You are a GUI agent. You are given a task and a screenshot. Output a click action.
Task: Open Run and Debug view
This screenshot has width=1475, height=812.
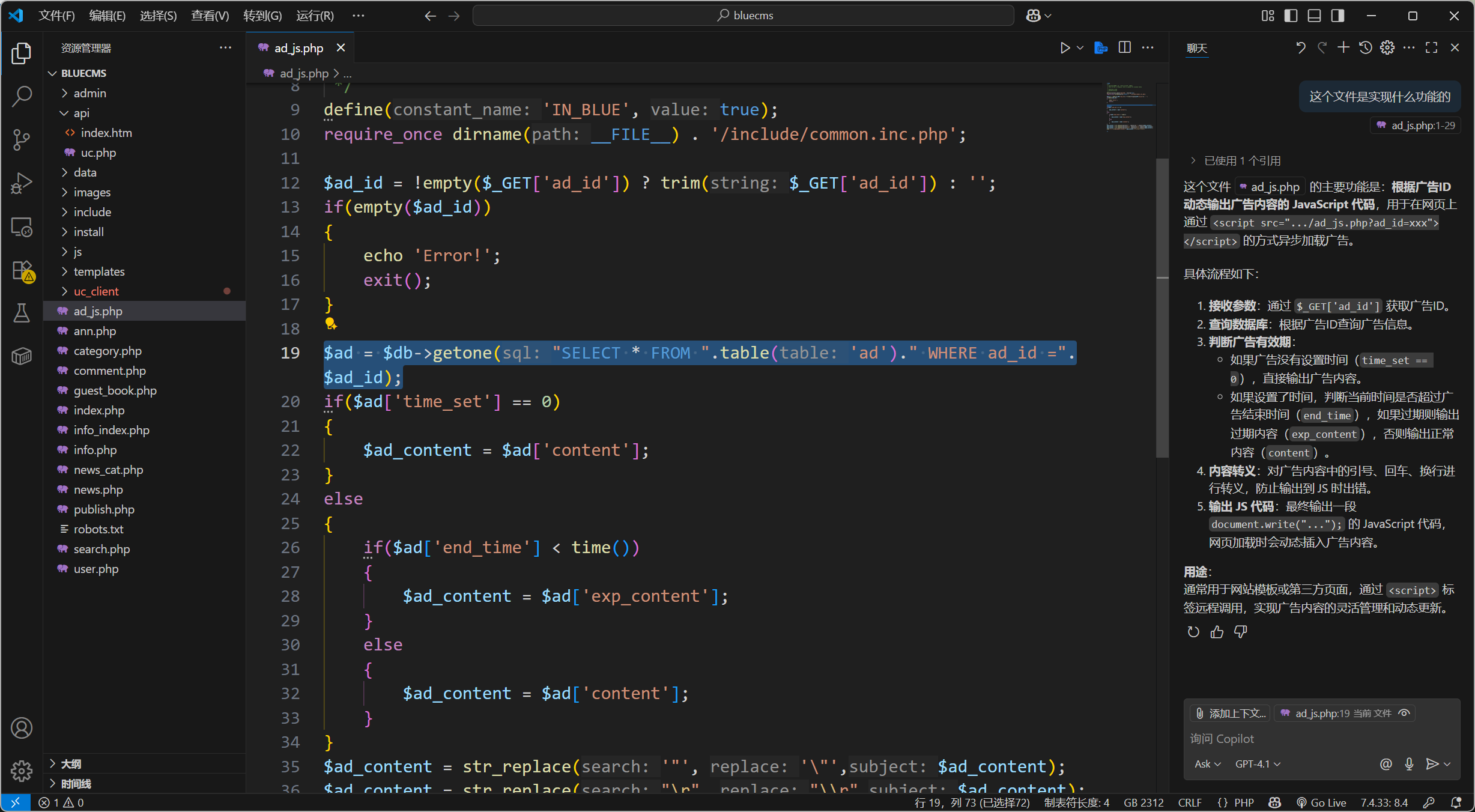tap(22, 183)
